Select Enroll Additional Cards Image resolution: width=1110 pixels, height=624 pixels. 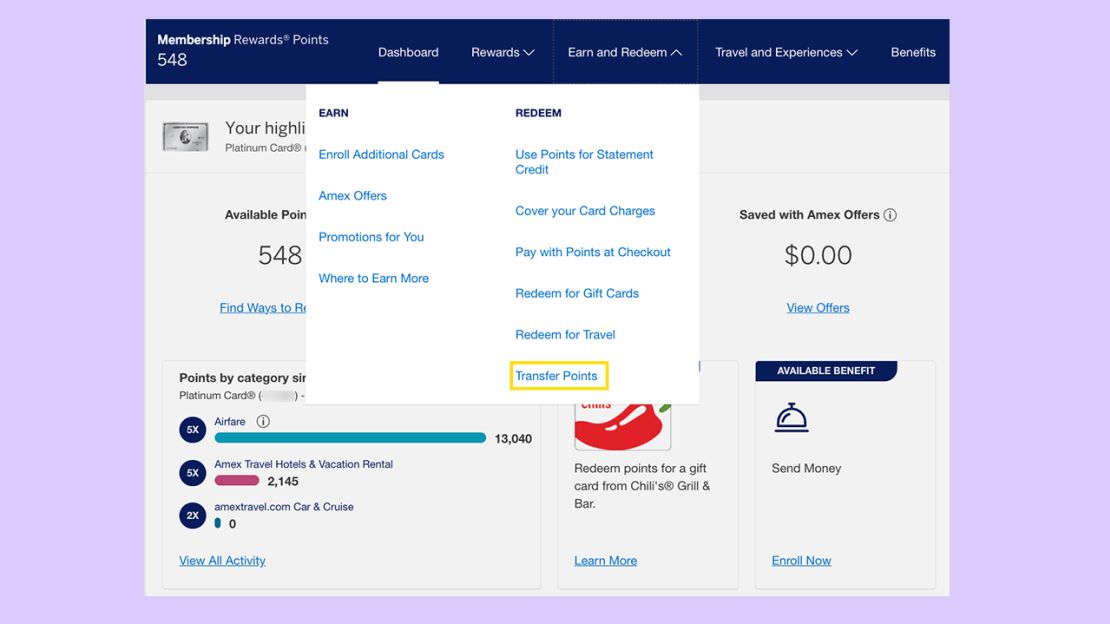pos(382,154)
